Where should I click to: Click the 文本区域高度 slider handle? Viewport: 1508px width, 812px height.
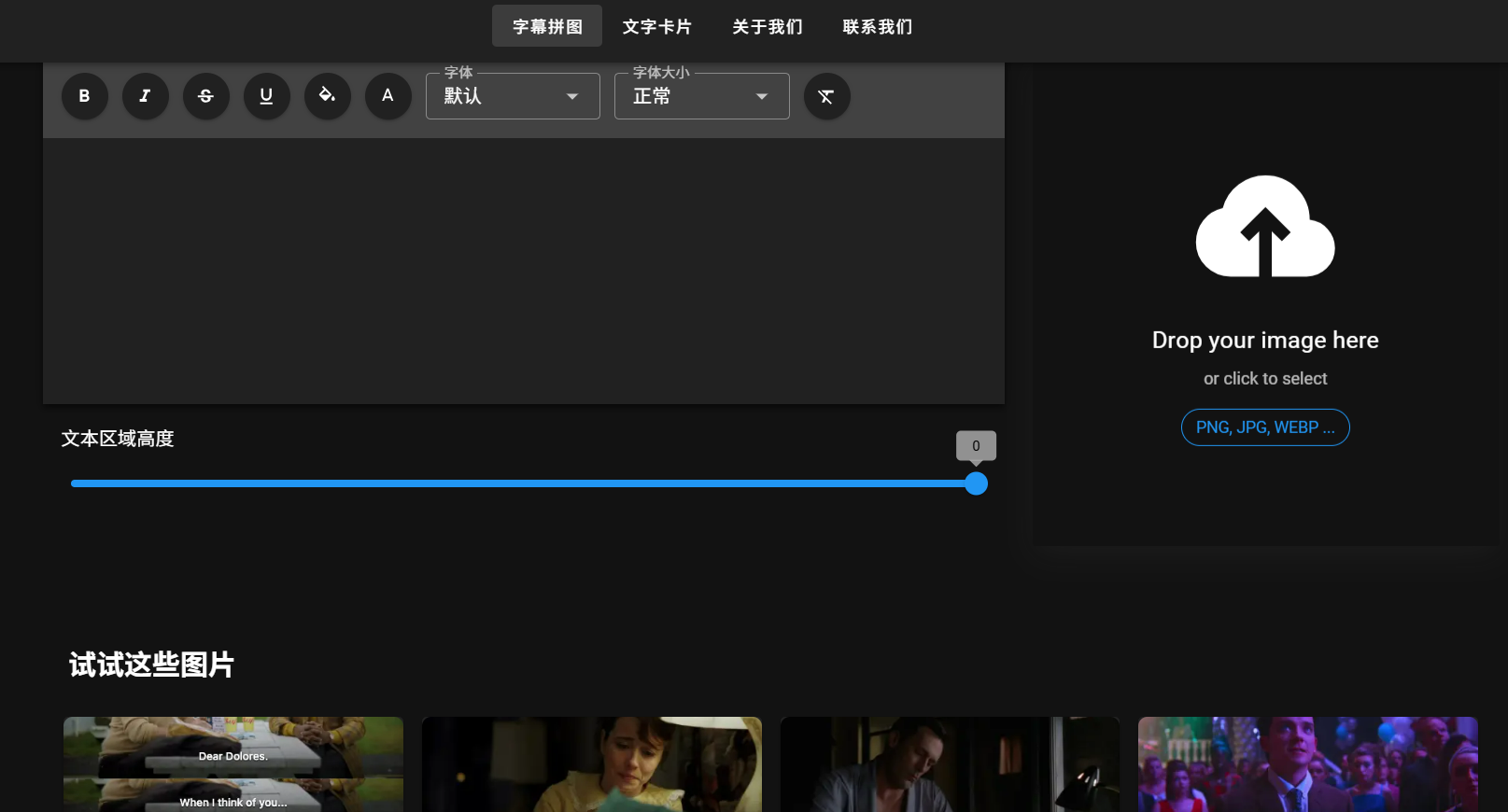click(976, 483)
